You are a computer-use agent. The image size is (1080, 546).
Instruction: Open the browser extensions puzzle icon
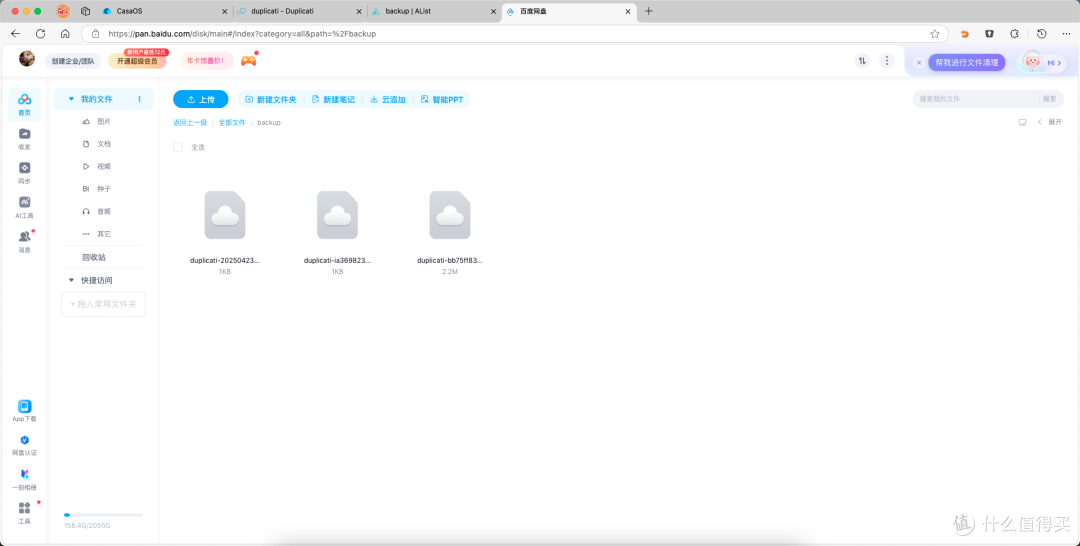pos(1014,34)
